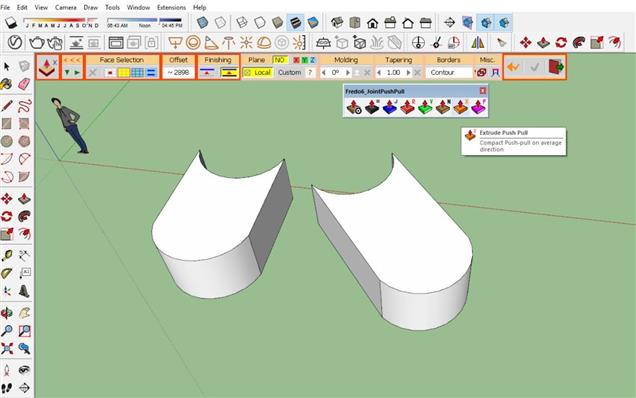Select the Zoom magnifier tool
The width and height of the screenshot is (636, 398).
tap(6, 331)
